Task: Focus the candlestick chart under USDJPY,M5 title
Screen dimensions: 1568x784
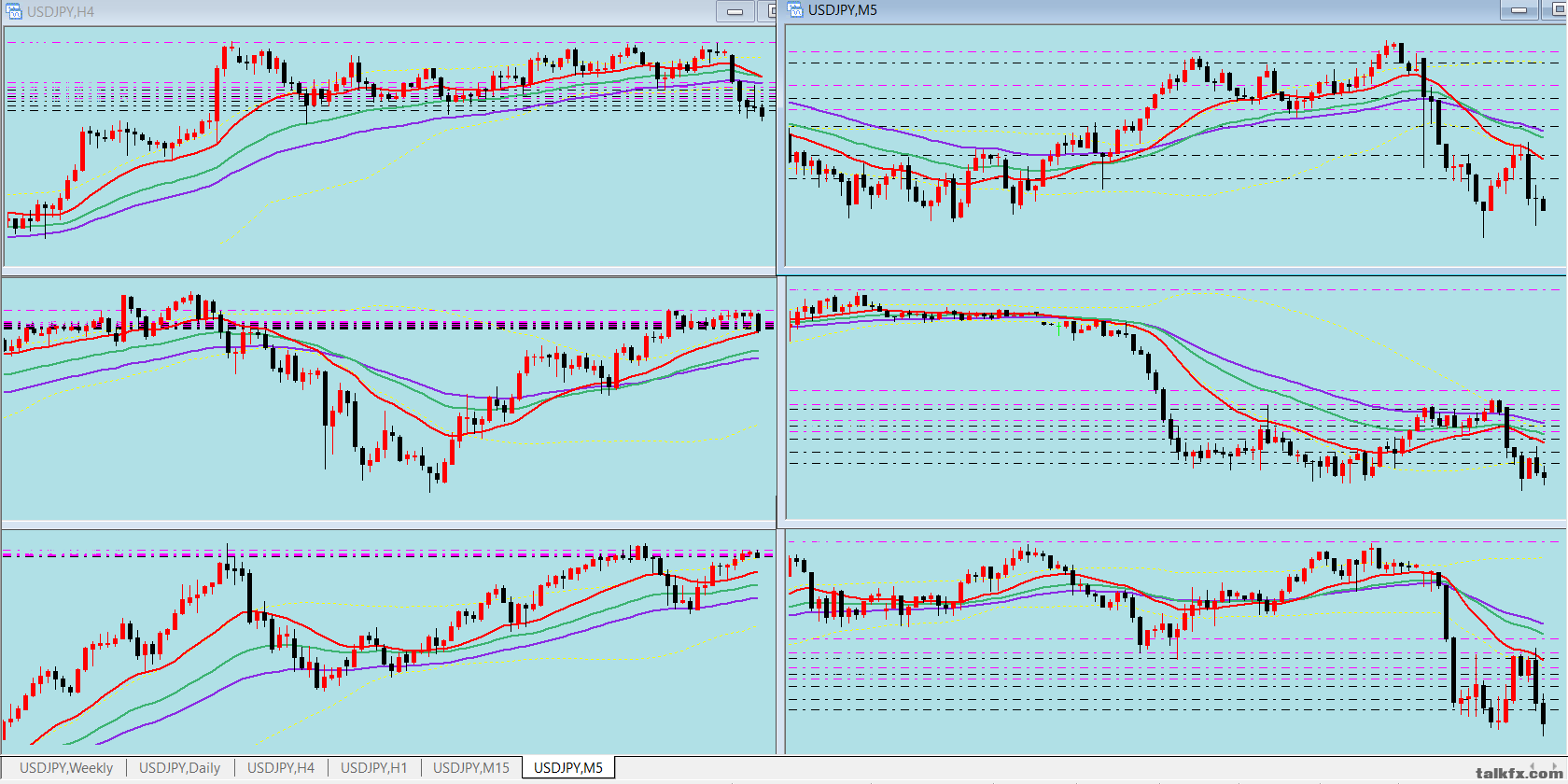Action: [1176, 146]
